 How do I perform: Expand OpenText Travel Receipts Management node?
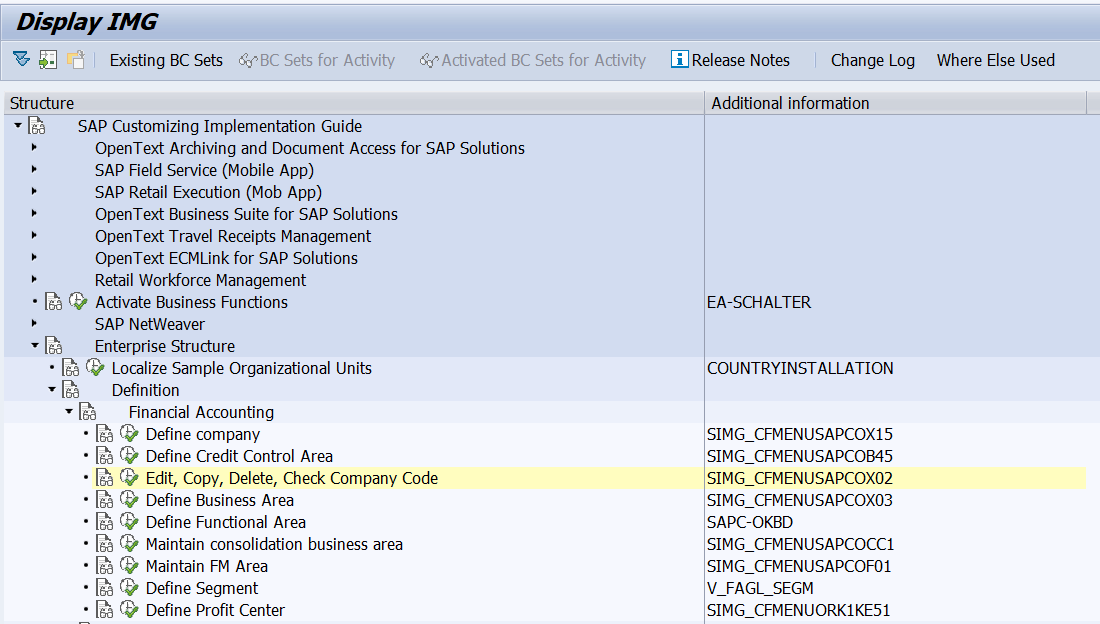tap(34, 235)
